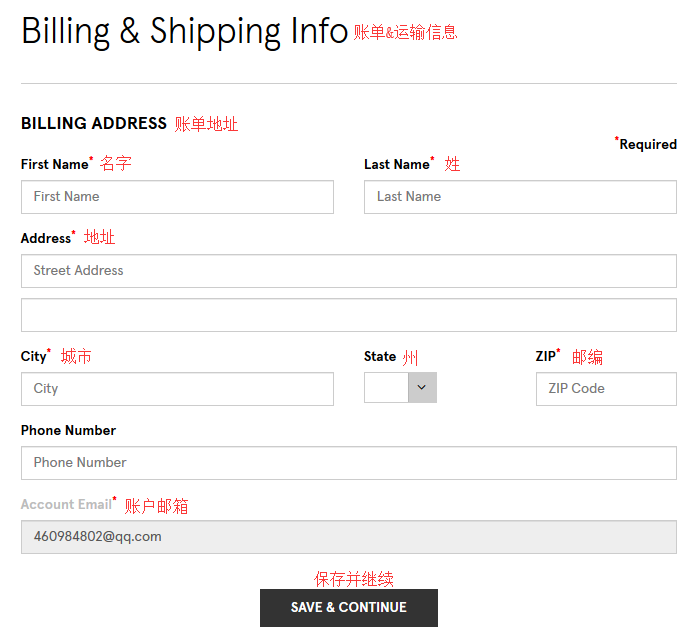Expand the State dropdown arrow
This screenshot has width=697, height=638.
tap(422, 387)
